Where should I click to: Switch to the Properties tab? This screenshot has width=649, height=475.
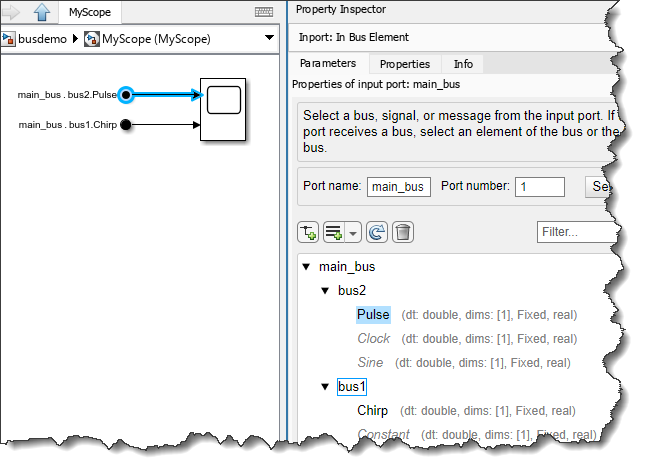pyautogui.click(x=404, y=63)
